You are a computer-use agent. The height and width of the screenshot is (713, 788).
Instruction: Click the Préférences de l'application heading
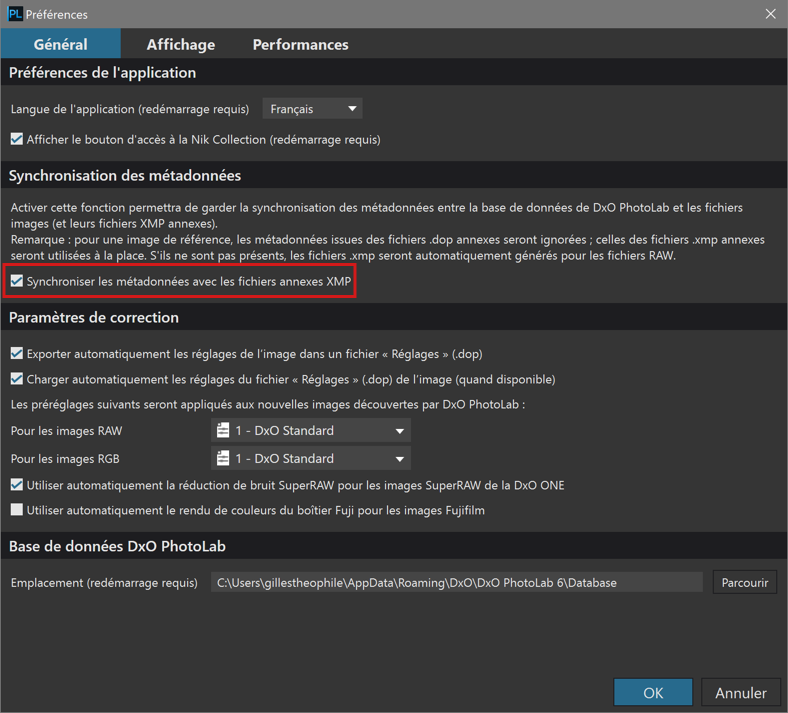pyautogui.click(x=103, y=73)
